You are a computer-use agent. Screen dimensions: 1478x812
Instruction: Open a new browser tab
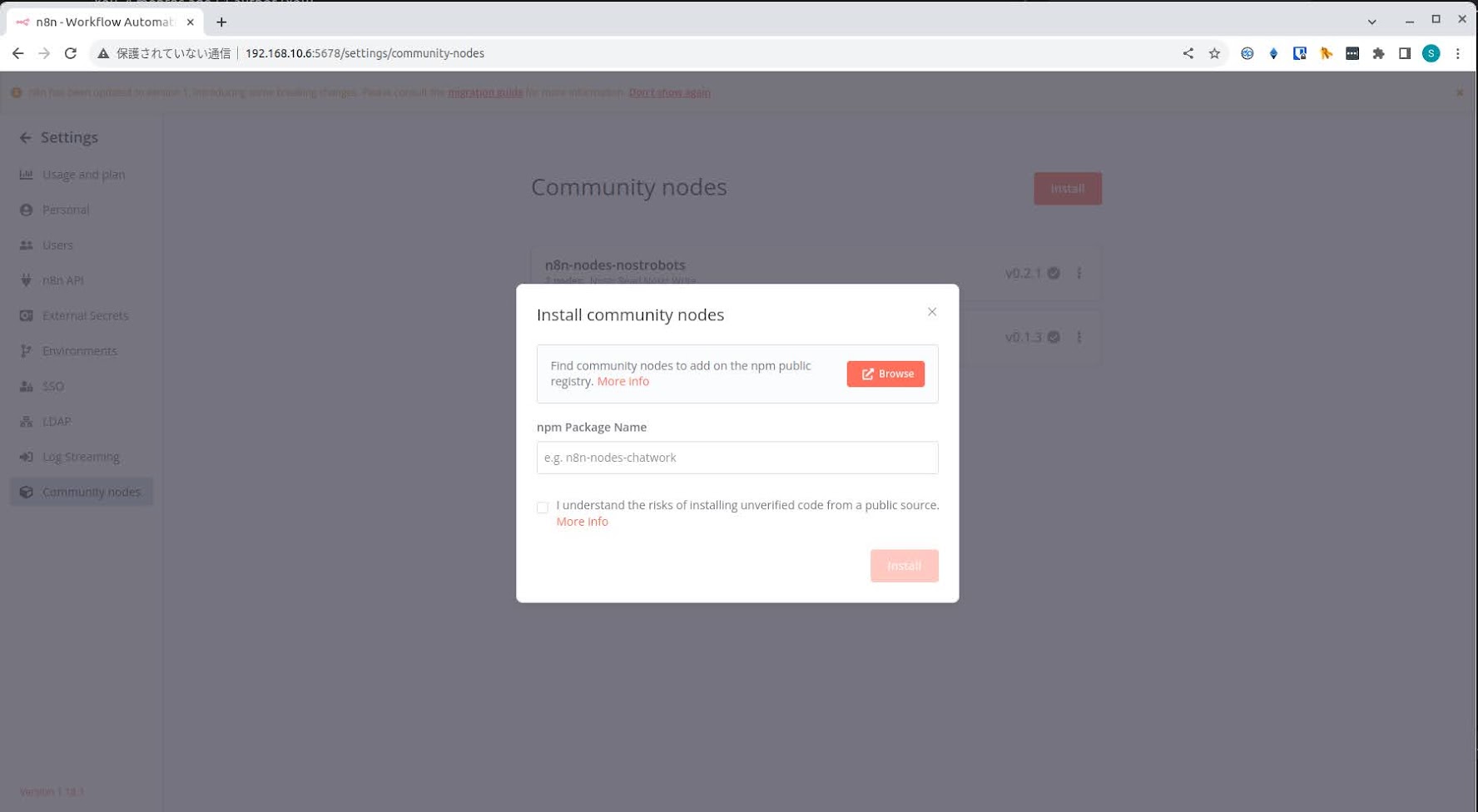point(221,22)
